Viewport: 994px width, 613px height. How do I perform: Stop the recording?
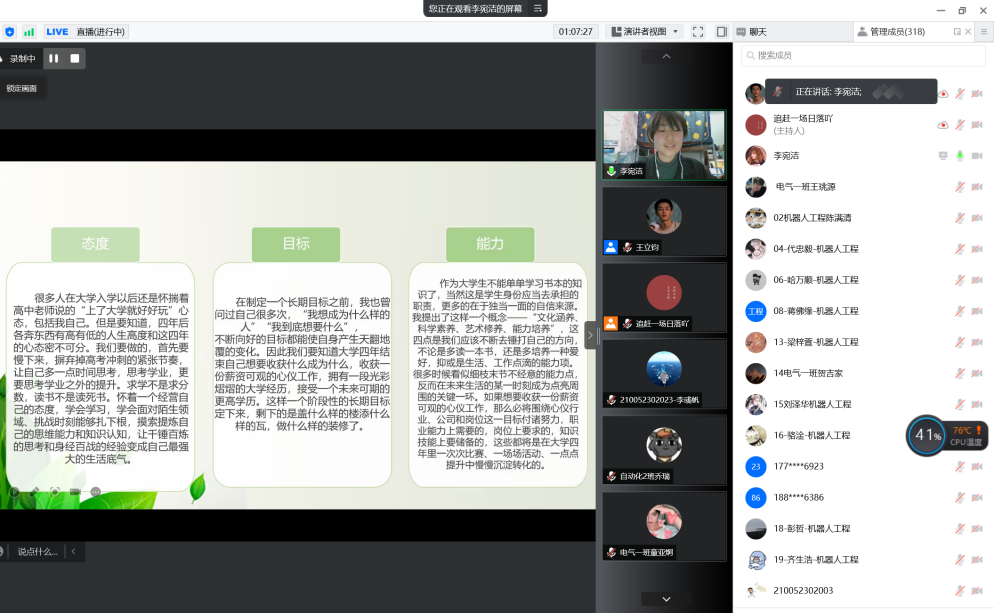[x=75, y=59]
